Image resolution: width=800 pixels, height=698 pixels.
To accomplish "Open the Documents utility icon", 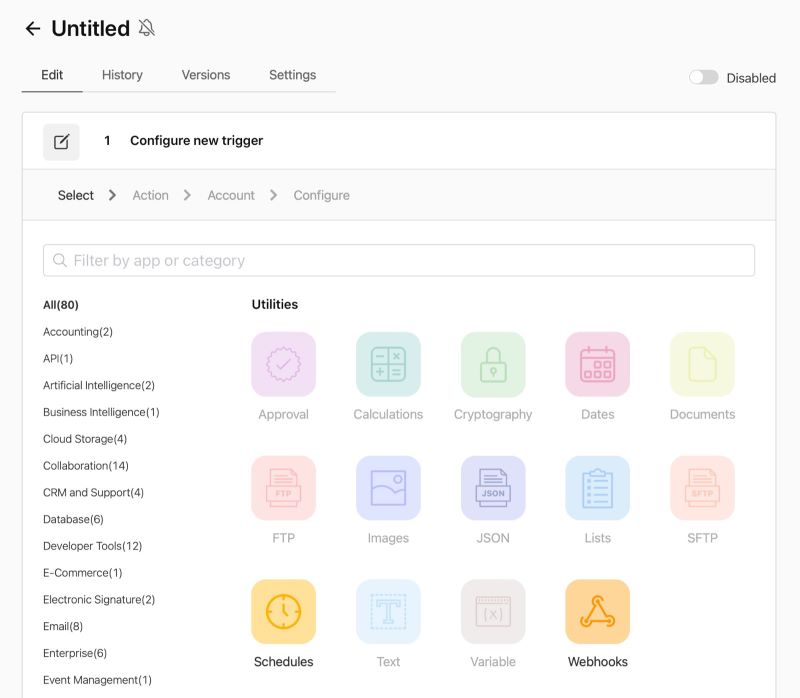I will tap(703, 364).
